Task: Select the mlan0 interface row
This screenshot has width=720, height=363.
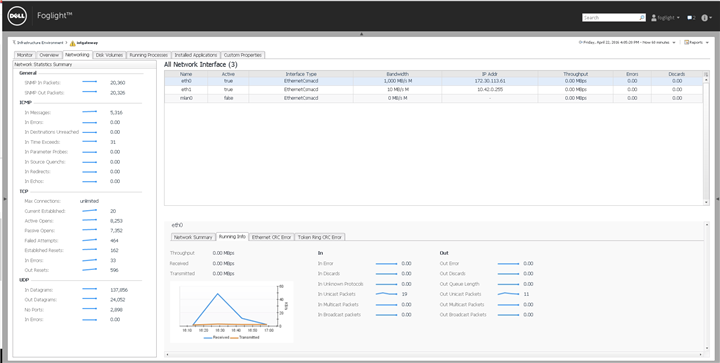Action: pyautogui.click(x=434, y=98)
